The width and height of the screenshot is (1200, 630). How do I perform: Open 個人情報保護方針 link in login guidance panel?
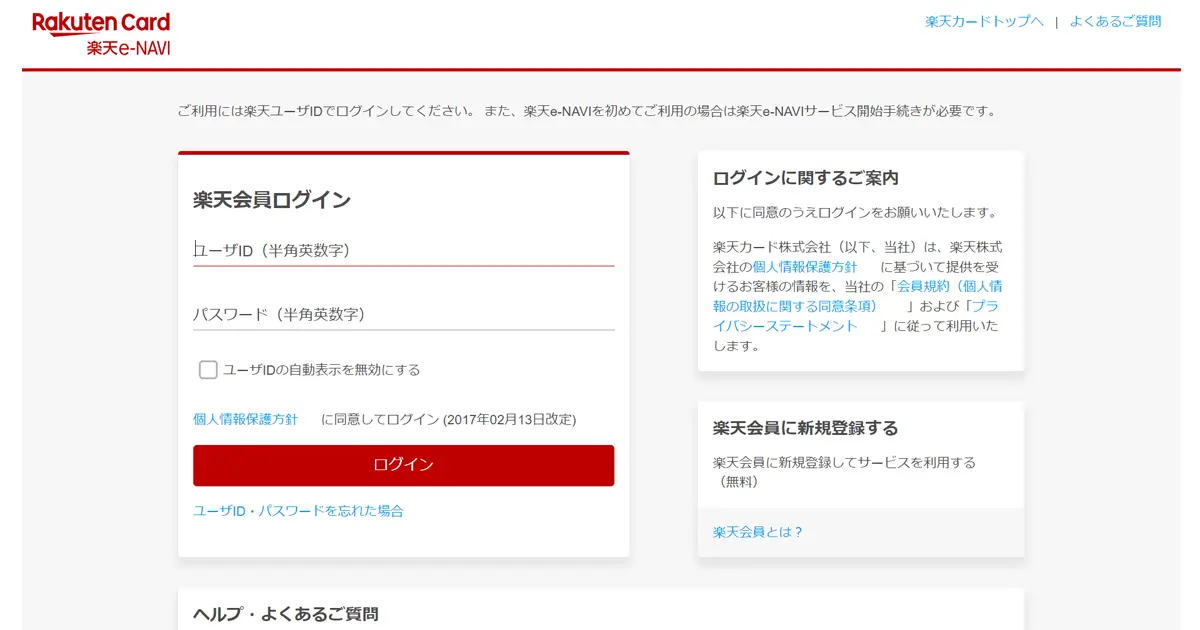(x=805, y=267)
